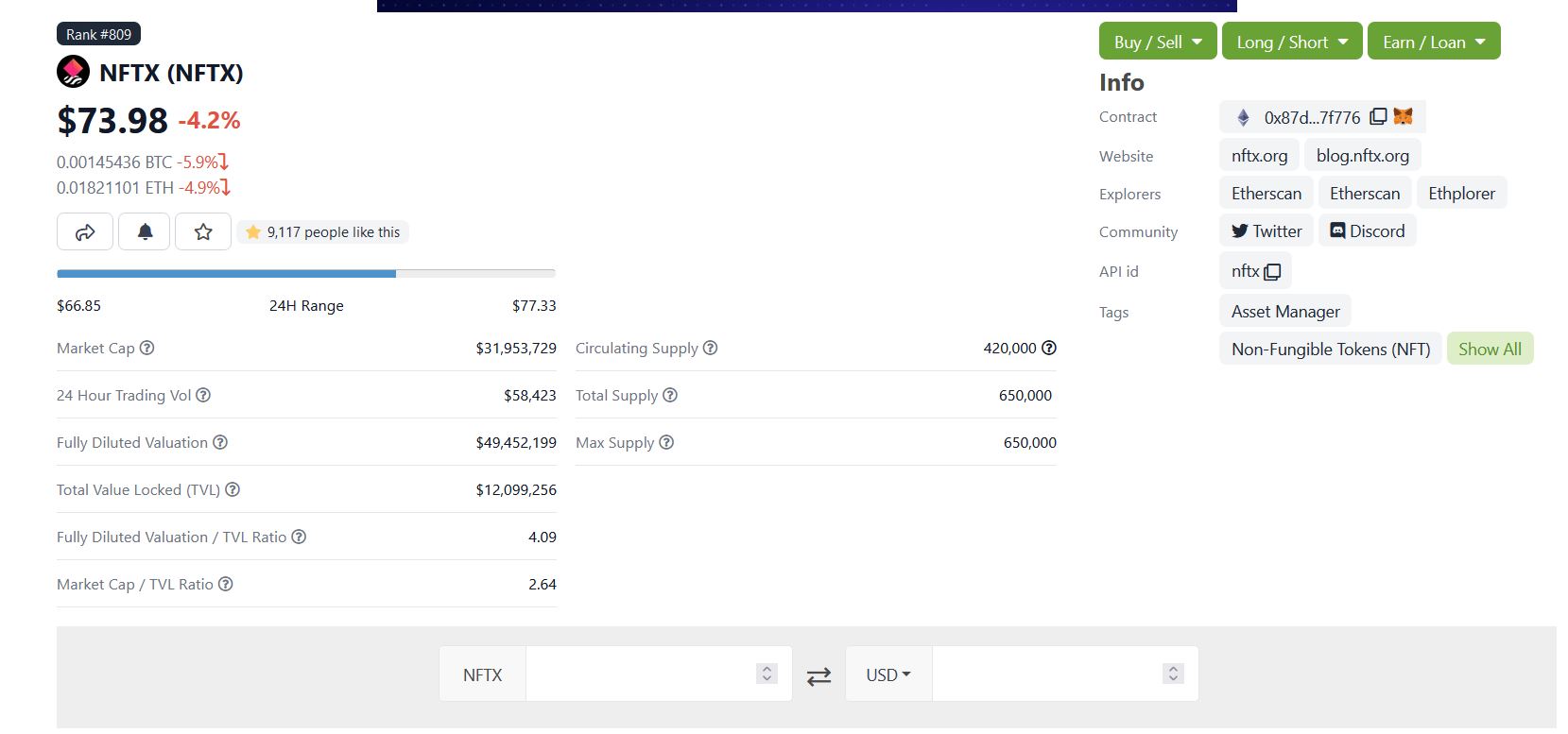Click the bell alert icon button
Viewport: 1568px width, 734px height.
pyautogui.click(x=146, y=231)
